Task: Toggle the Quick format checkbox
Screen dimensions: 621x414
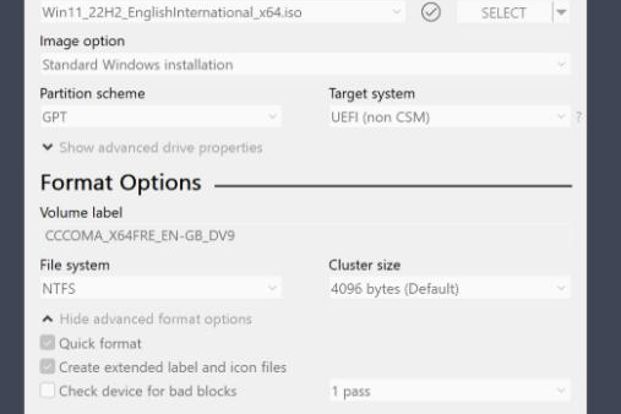Action: [x=47, y=343]
